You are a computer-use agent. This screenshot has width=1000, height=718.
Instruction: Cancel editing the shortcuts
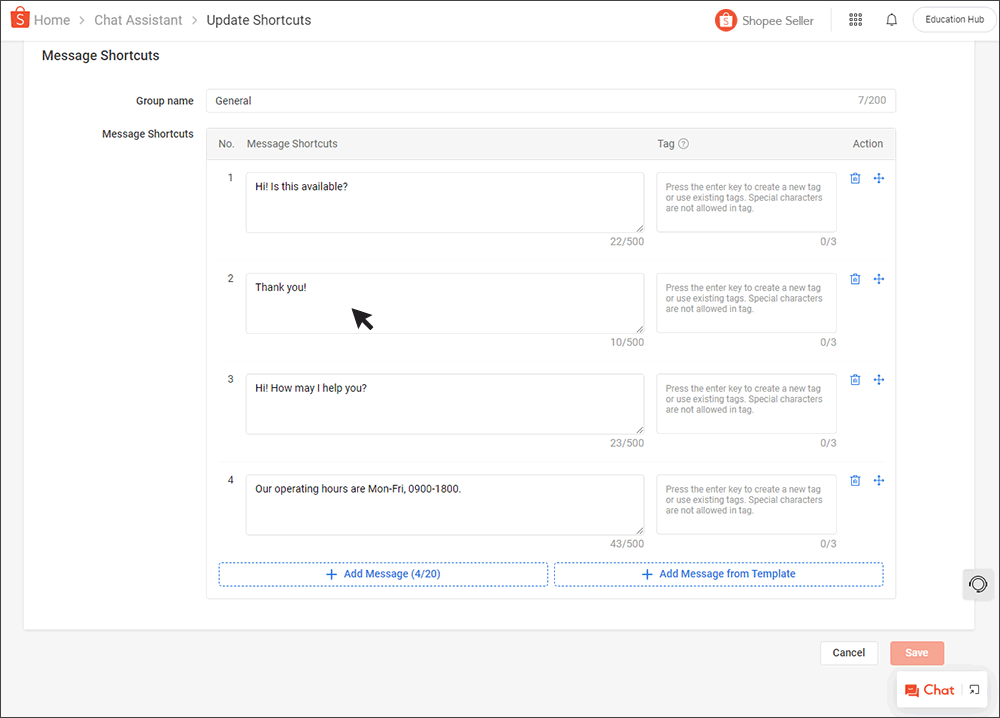coord(848,652)
